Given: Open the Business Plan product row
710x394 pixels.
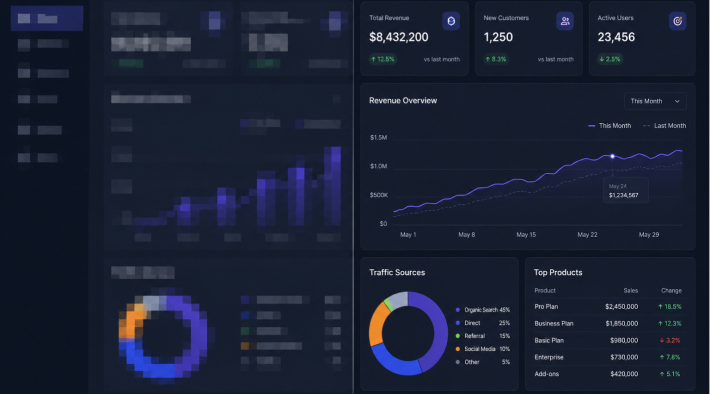Looking at the screenshot, I should click(x=608, y=323).
